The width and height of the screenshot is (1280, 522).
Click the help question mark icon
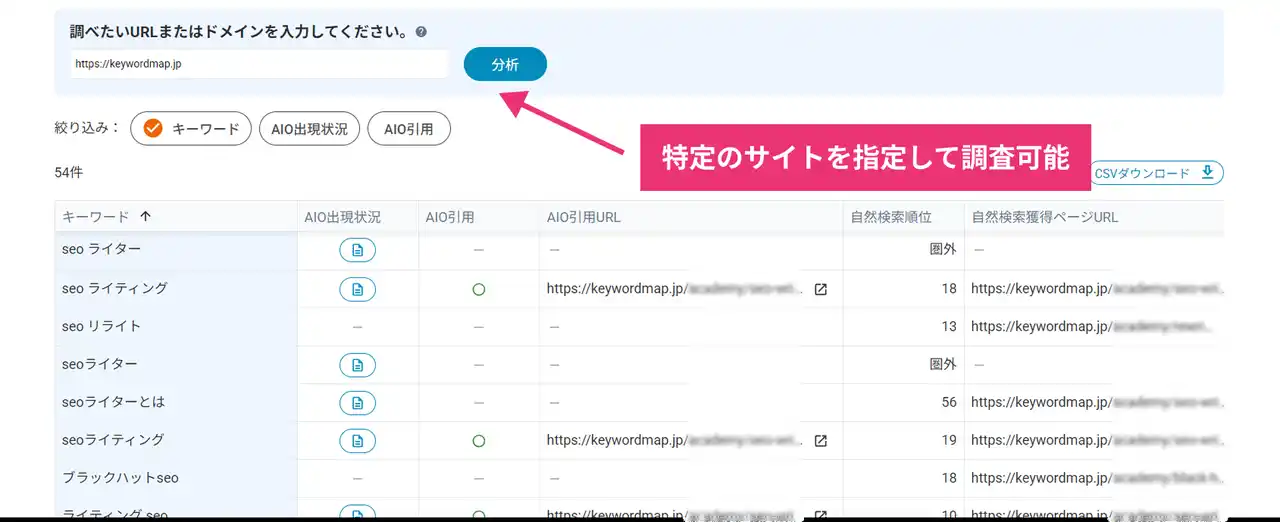(421, 32)
